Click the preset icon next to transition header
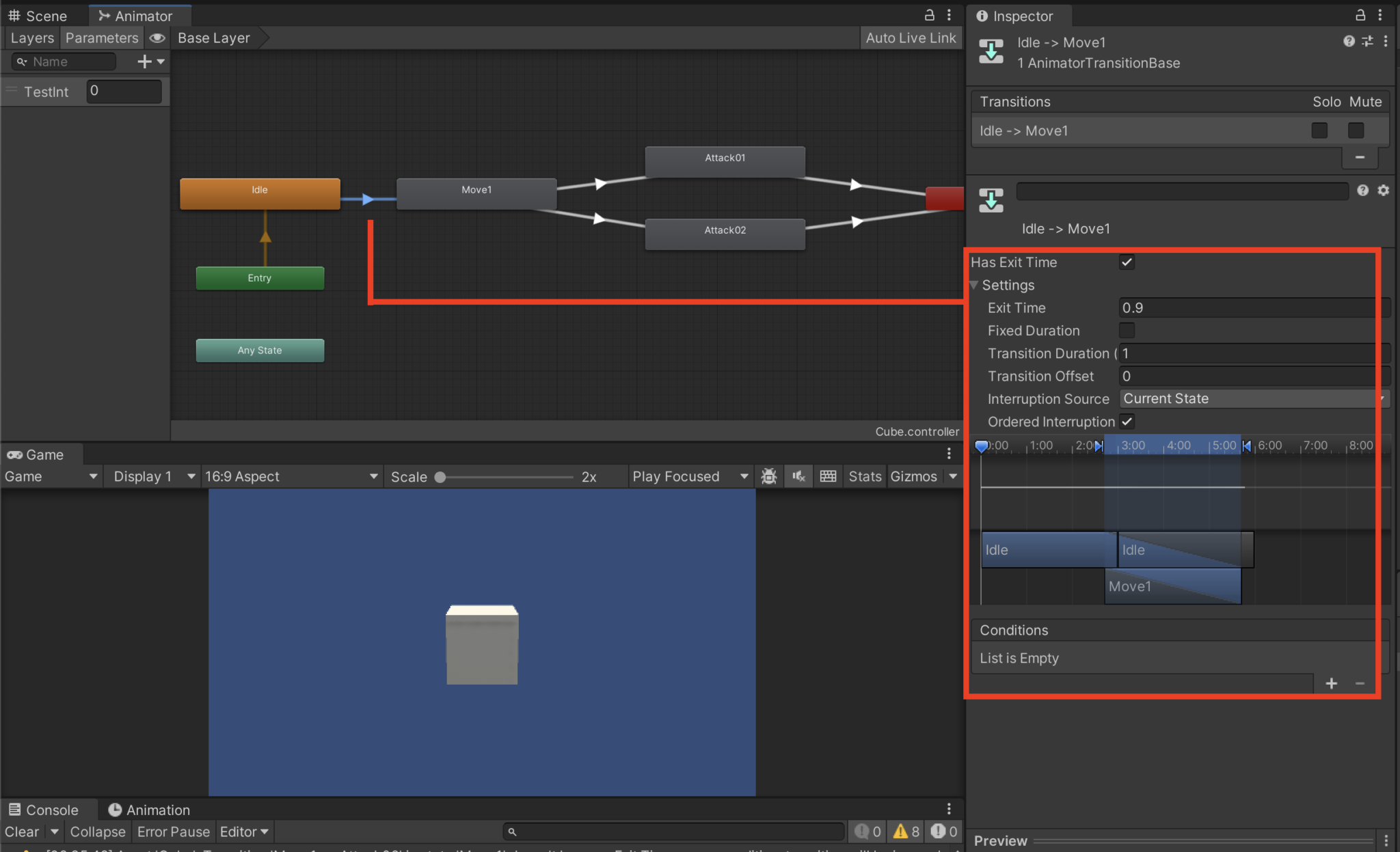The image size is (1400, 852). pos(1367,41)
